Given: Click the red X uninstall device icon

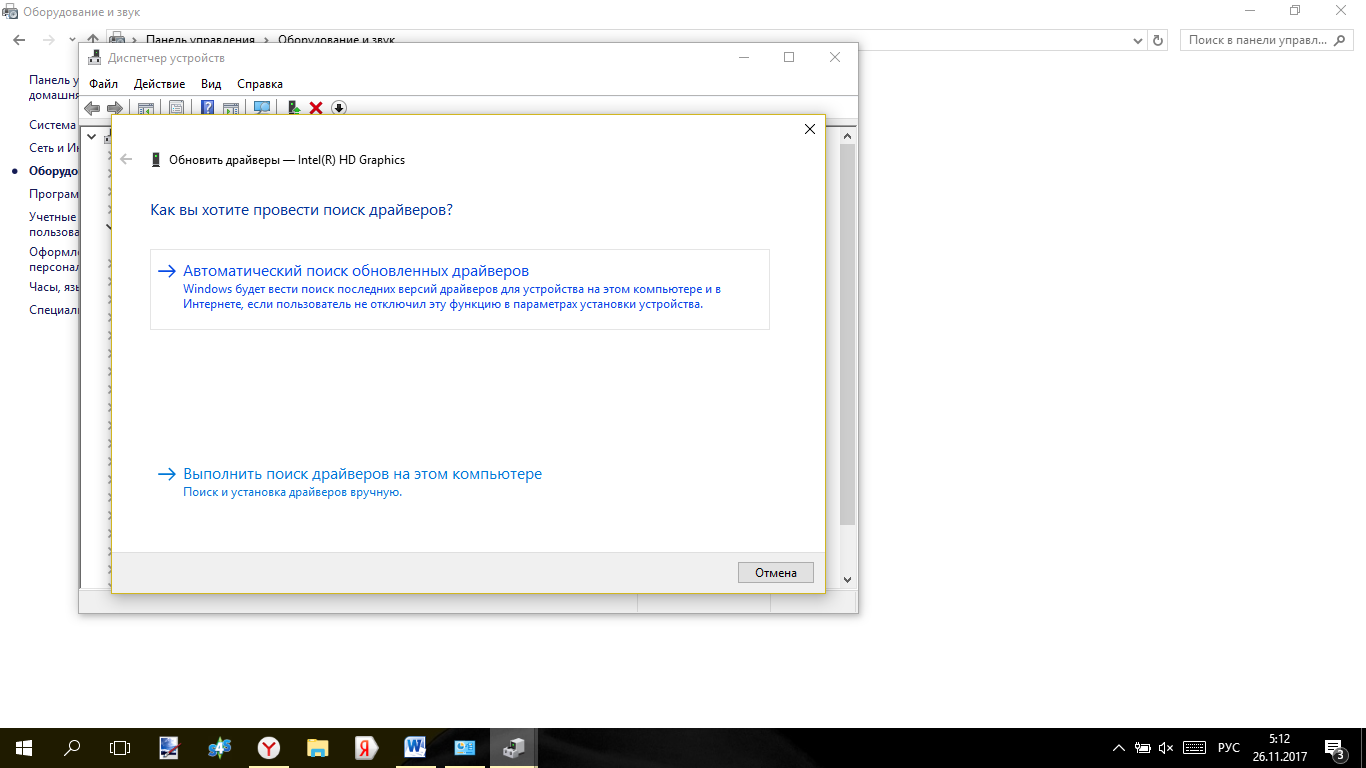Looking at the screenshot, I should click(316, 108).
